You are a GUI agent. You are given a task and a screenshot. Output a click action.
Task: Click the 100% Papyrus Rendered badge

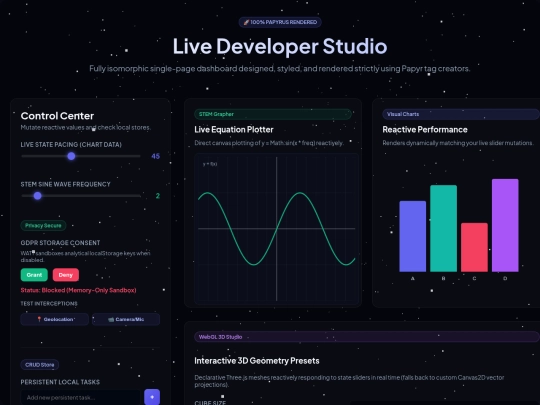pos(280,22)
